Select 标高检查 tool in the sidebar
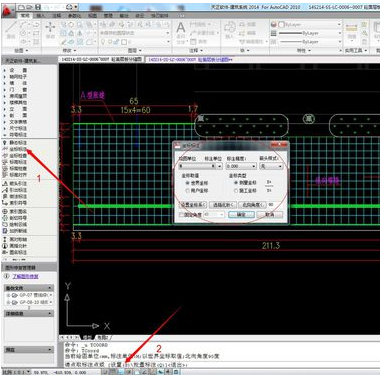Viewport: 380px width, 375px height. (15, 168)
